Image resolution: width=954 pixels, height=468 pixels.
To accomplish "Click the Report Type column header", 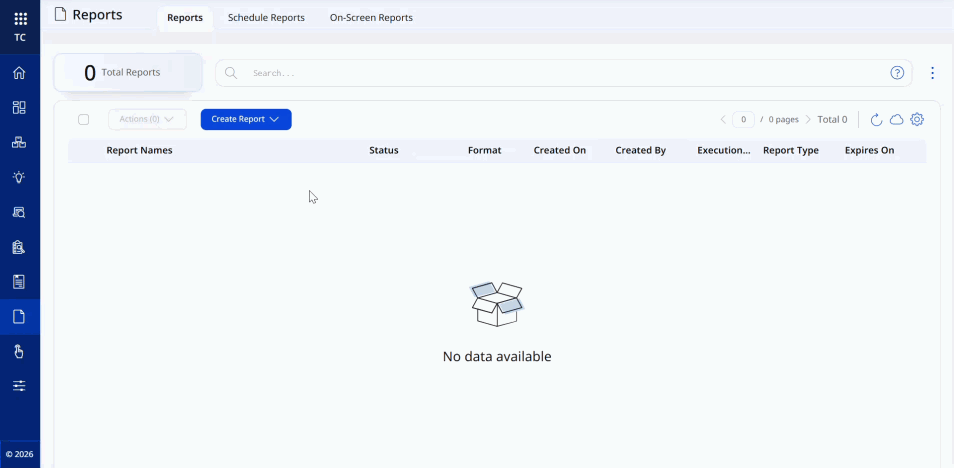I will tap(791, 150).
